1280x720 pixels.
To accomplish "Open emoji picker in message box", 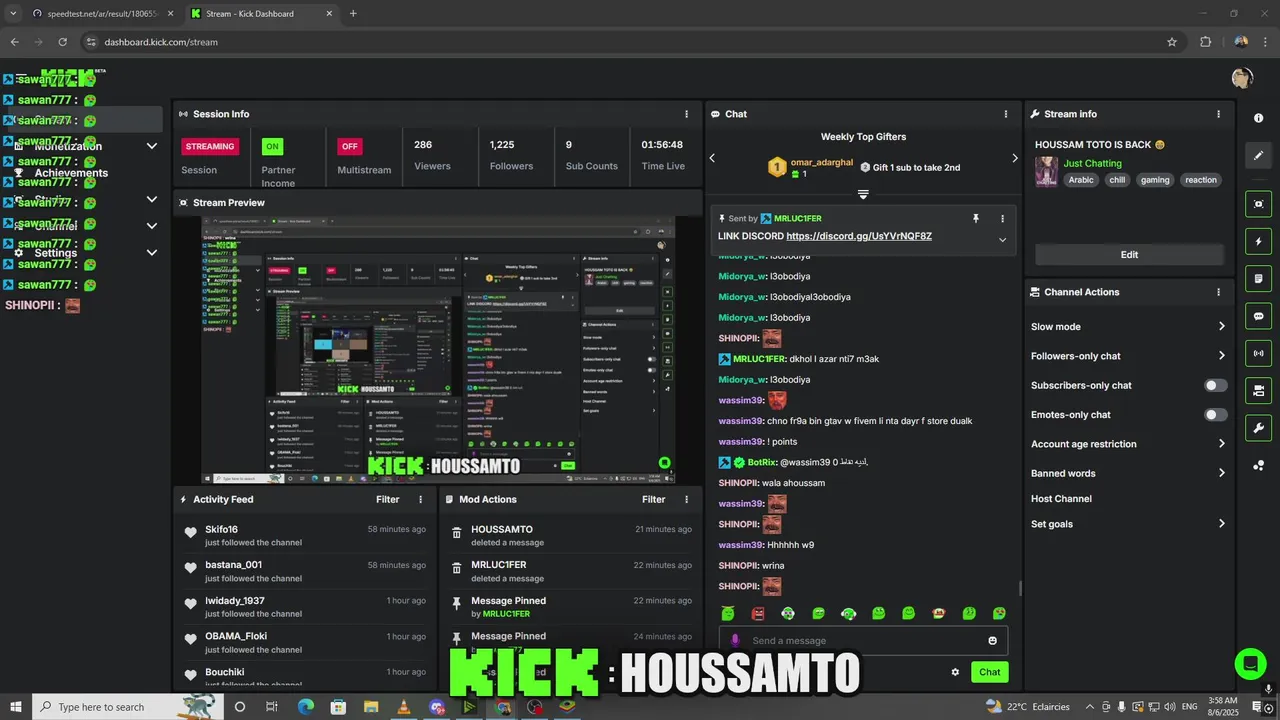I will click(992, 641).
